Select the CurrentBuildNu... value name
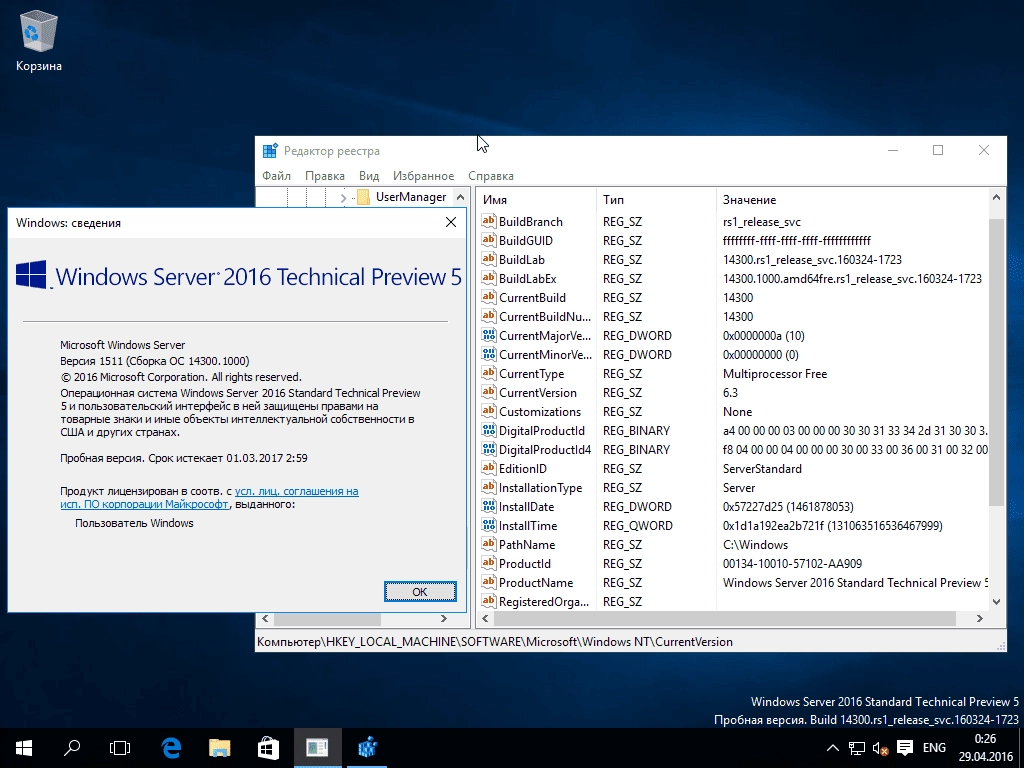 [x=544, y=316]
